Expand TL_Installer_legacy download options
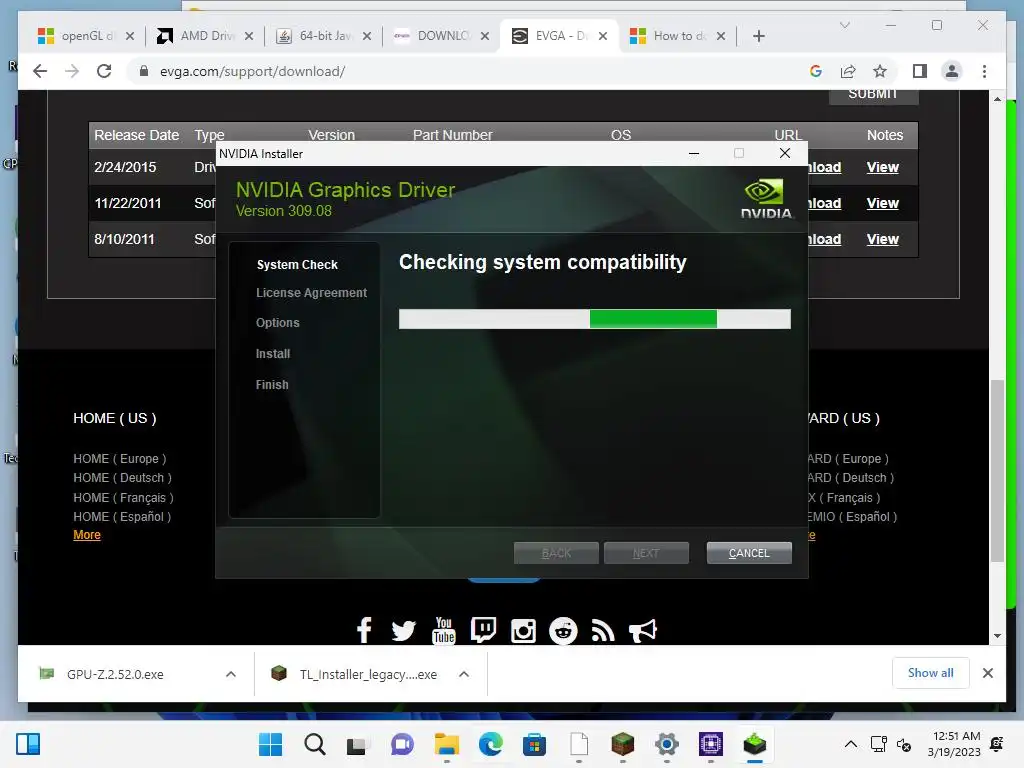 [464, 674]
